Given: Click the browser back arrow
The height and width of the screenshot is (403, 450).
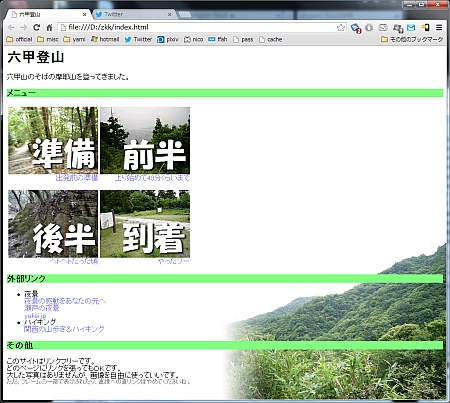Looking at the screenshot, I should pyautogui.click(x=11, y=27).
